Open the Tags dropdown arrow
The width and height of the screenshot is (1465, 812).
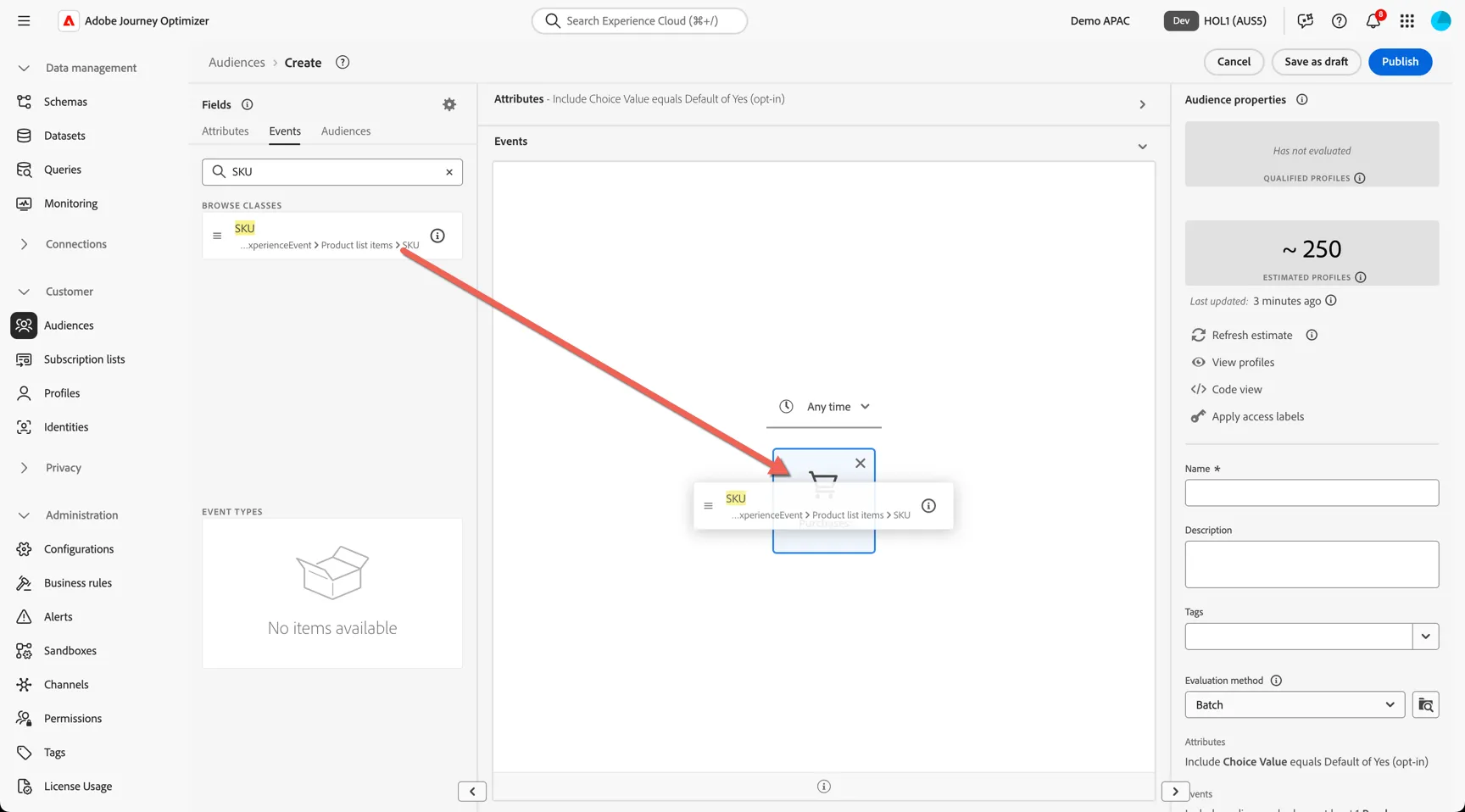[x=1425, y=636]
